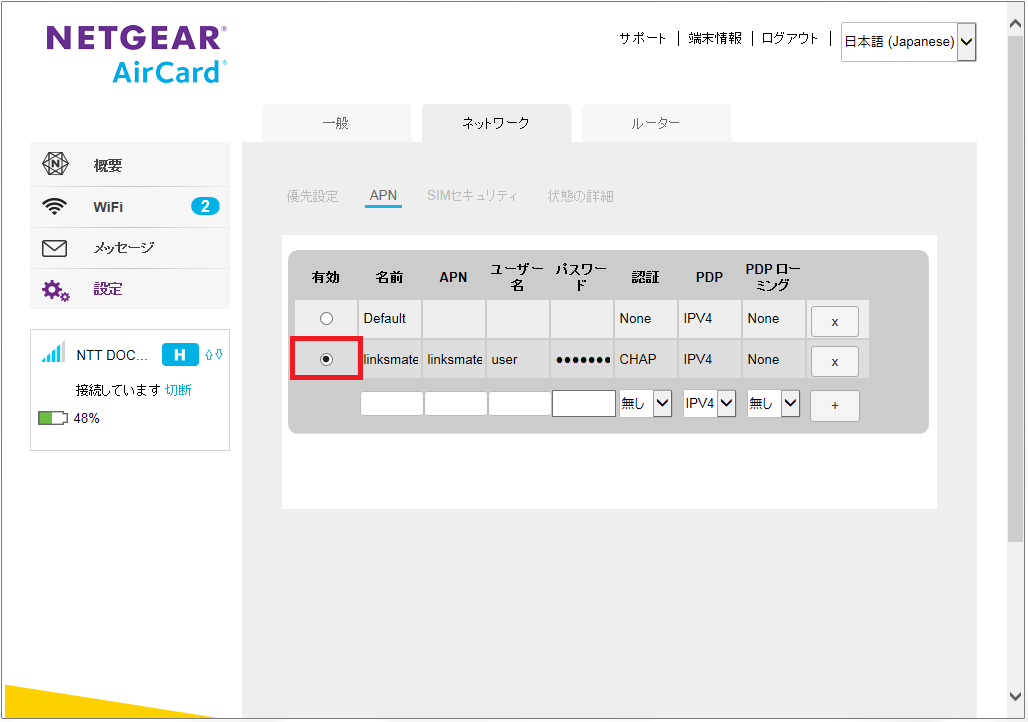Open the PDP roaming dropdown in new row
The width and height of the screenshot is (1028, 722).
(x=774, y=403)
